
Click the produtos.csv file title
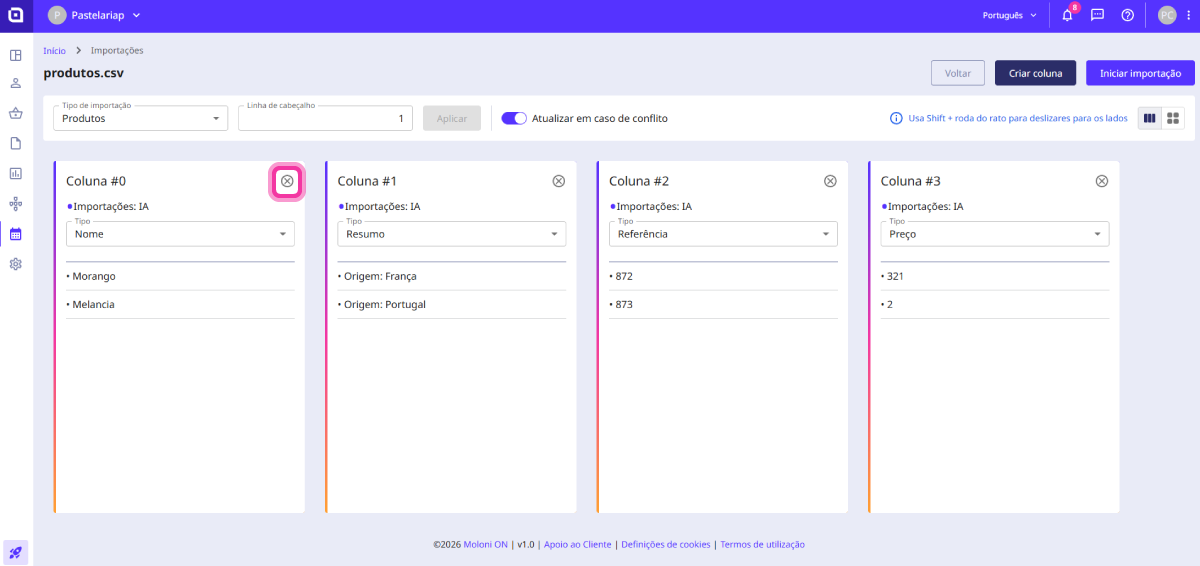(84, 73)
